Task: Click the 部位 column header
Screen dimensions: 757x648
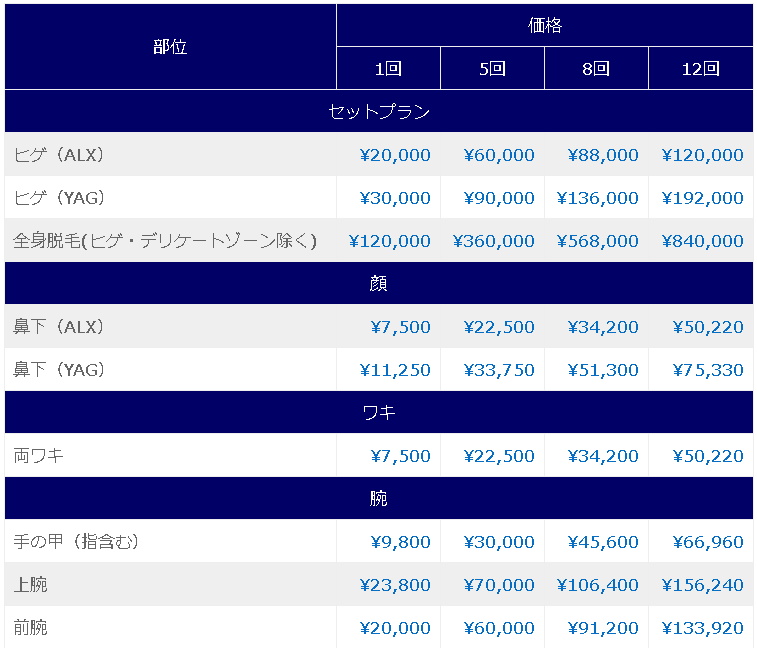Action: tap(170, 47)
